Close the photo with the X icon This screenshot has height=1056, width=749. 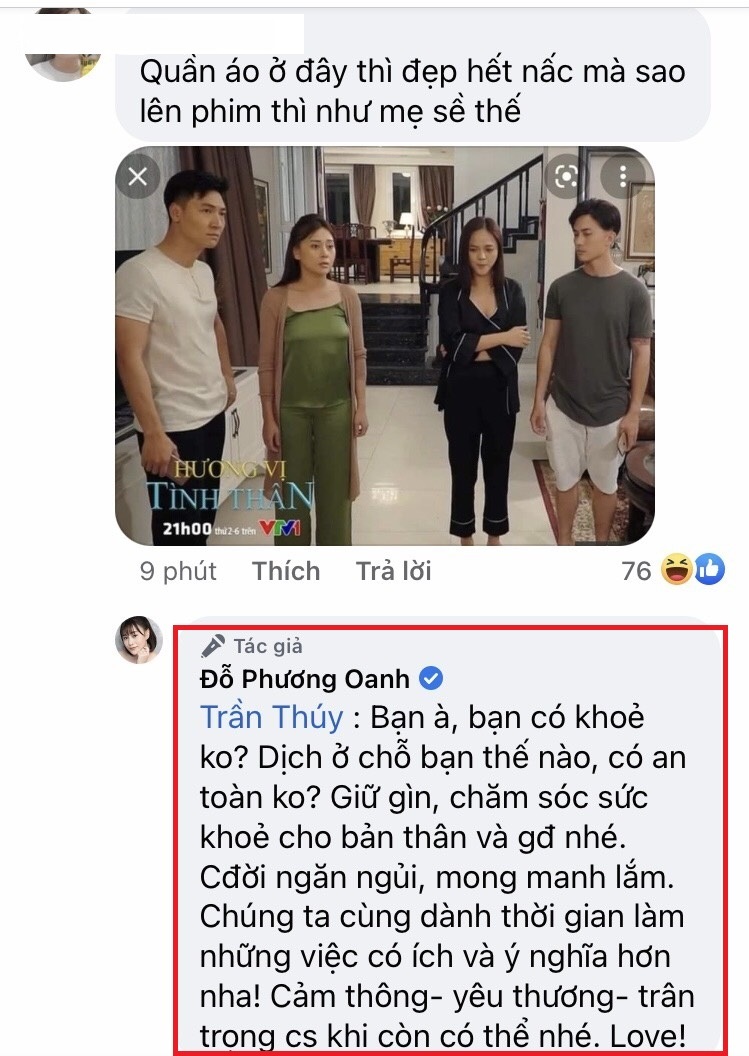coord(138,177)
